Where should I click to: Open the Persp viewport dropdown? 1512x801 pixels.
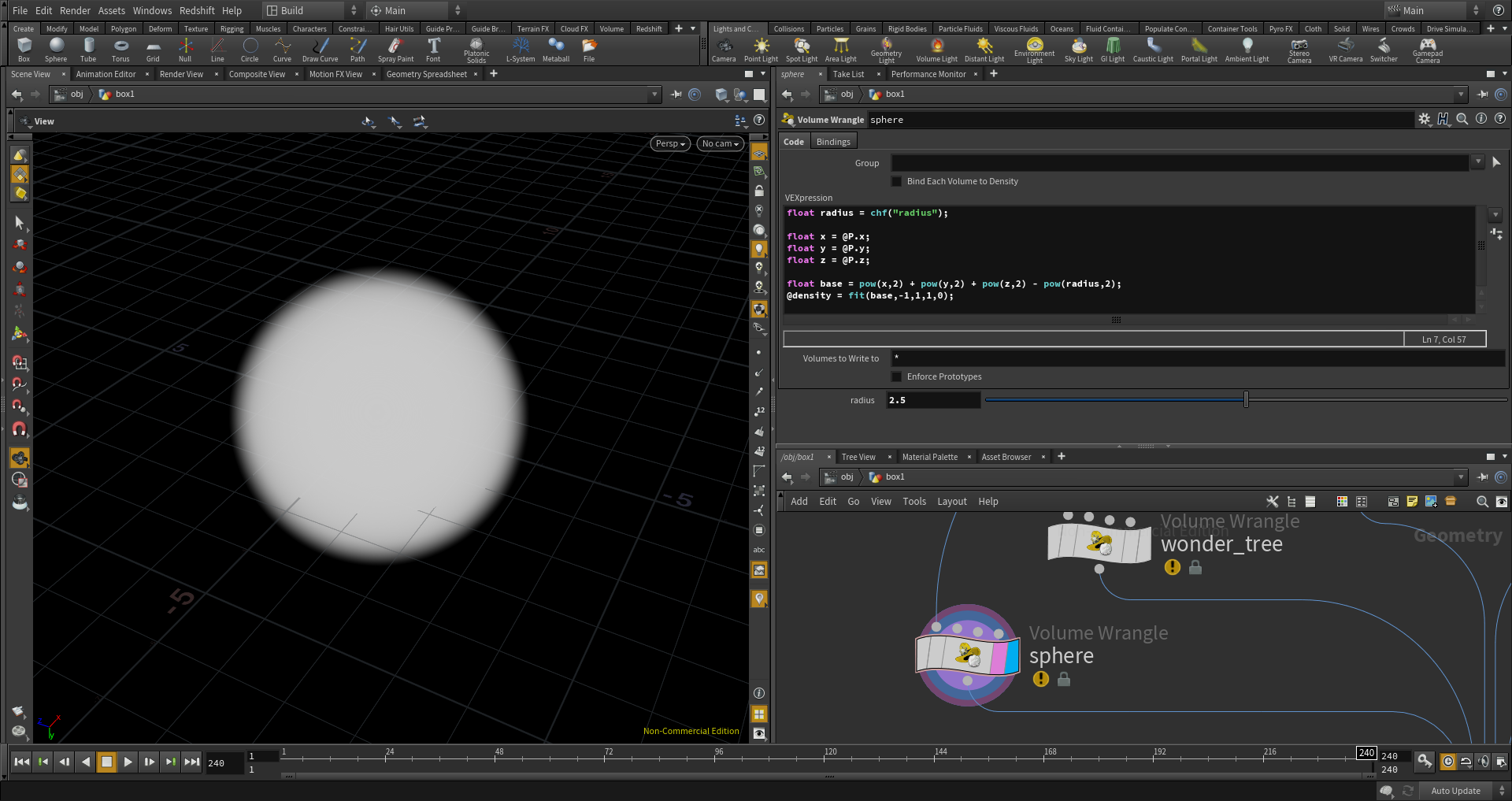pos(671,143)
